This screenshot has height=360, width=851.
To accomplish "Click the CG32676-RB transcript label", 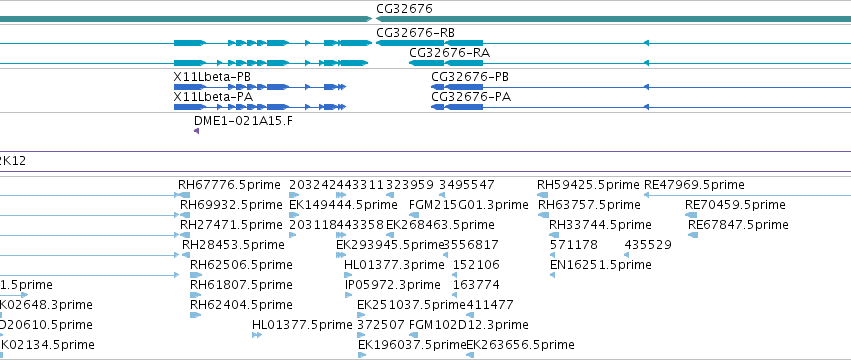I will 415,33.
